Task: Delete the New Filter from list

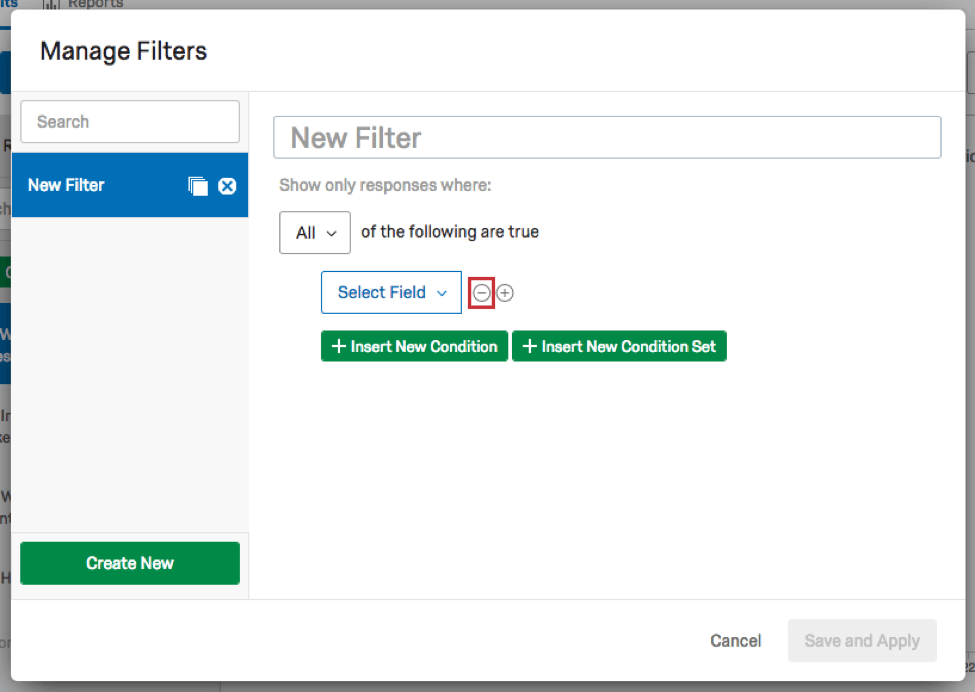Action: click(227, 186)
